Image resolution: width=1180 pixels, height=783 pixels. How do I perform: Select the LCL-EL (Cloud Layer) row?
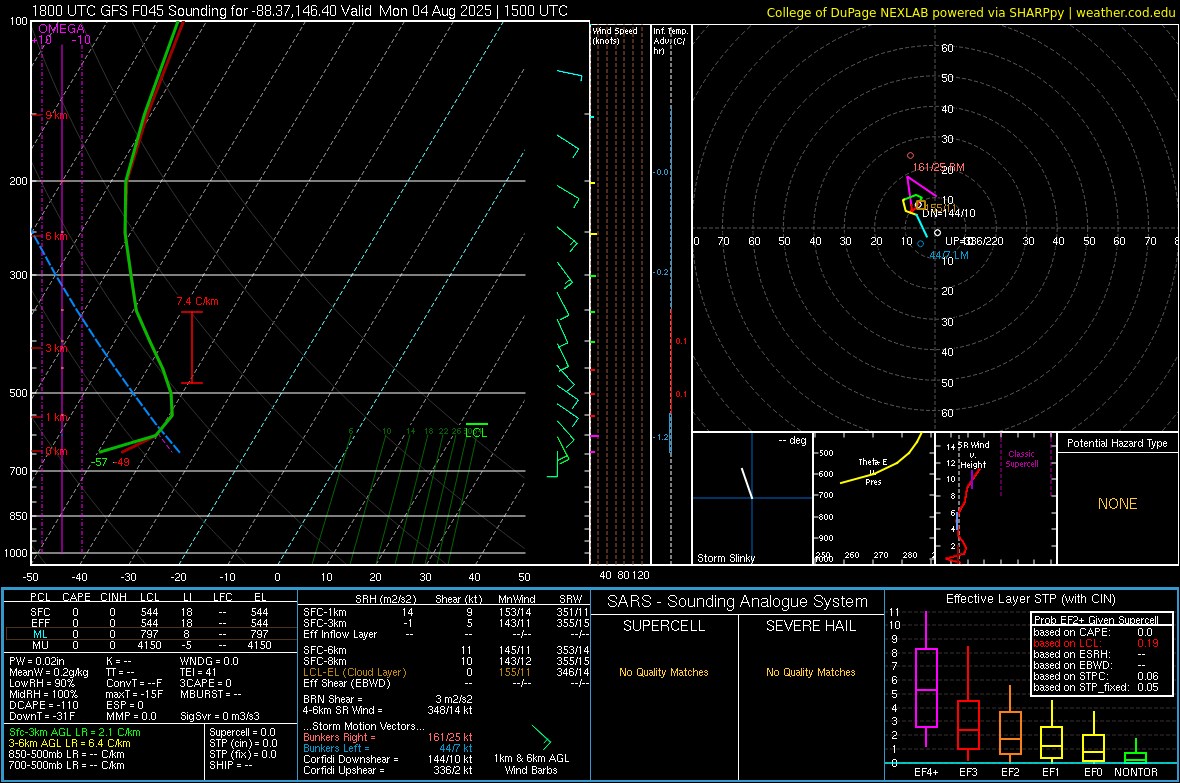pyautogui.click(x=444, y=672)
